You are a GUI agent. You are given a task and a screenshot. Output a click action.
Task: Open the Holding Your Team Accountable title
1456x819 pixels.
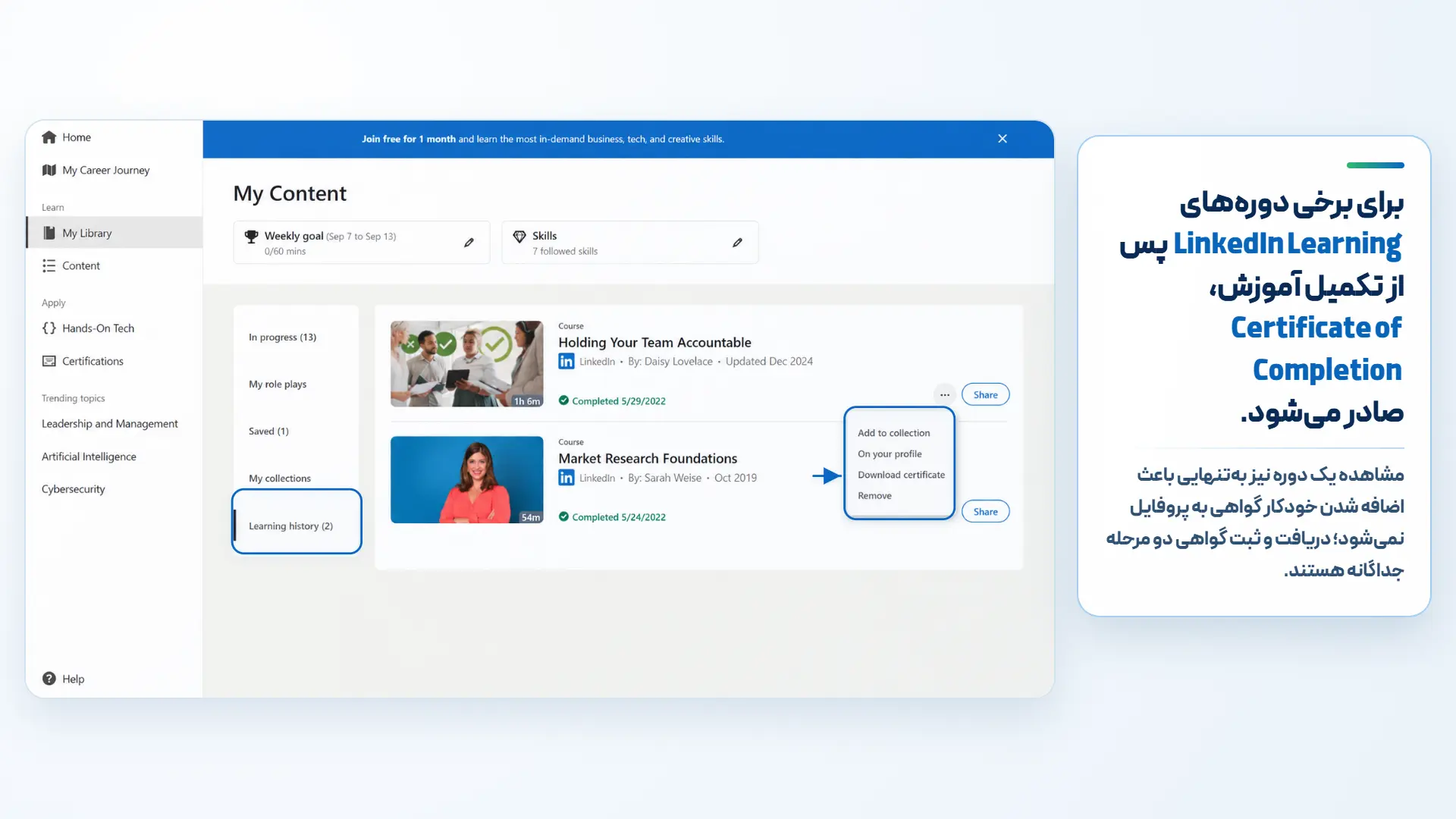(x=654, y=343)
